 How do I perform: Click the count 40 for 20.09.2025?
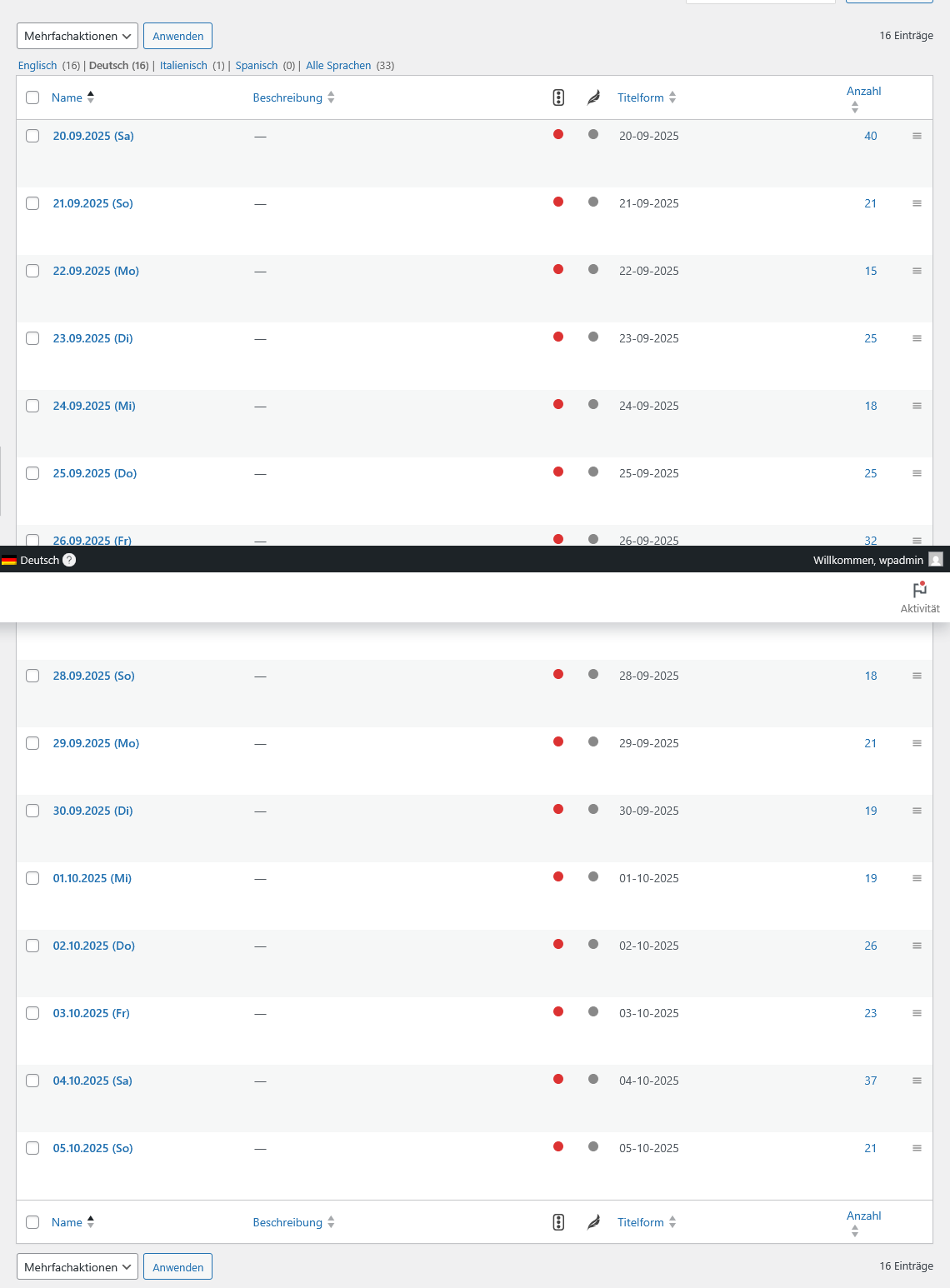click(870, 136)
